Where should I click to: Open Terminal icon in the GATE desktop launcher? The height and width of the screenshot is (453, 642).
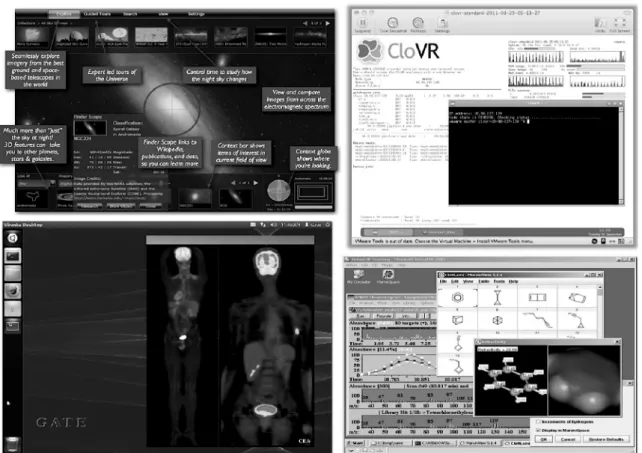13,256
